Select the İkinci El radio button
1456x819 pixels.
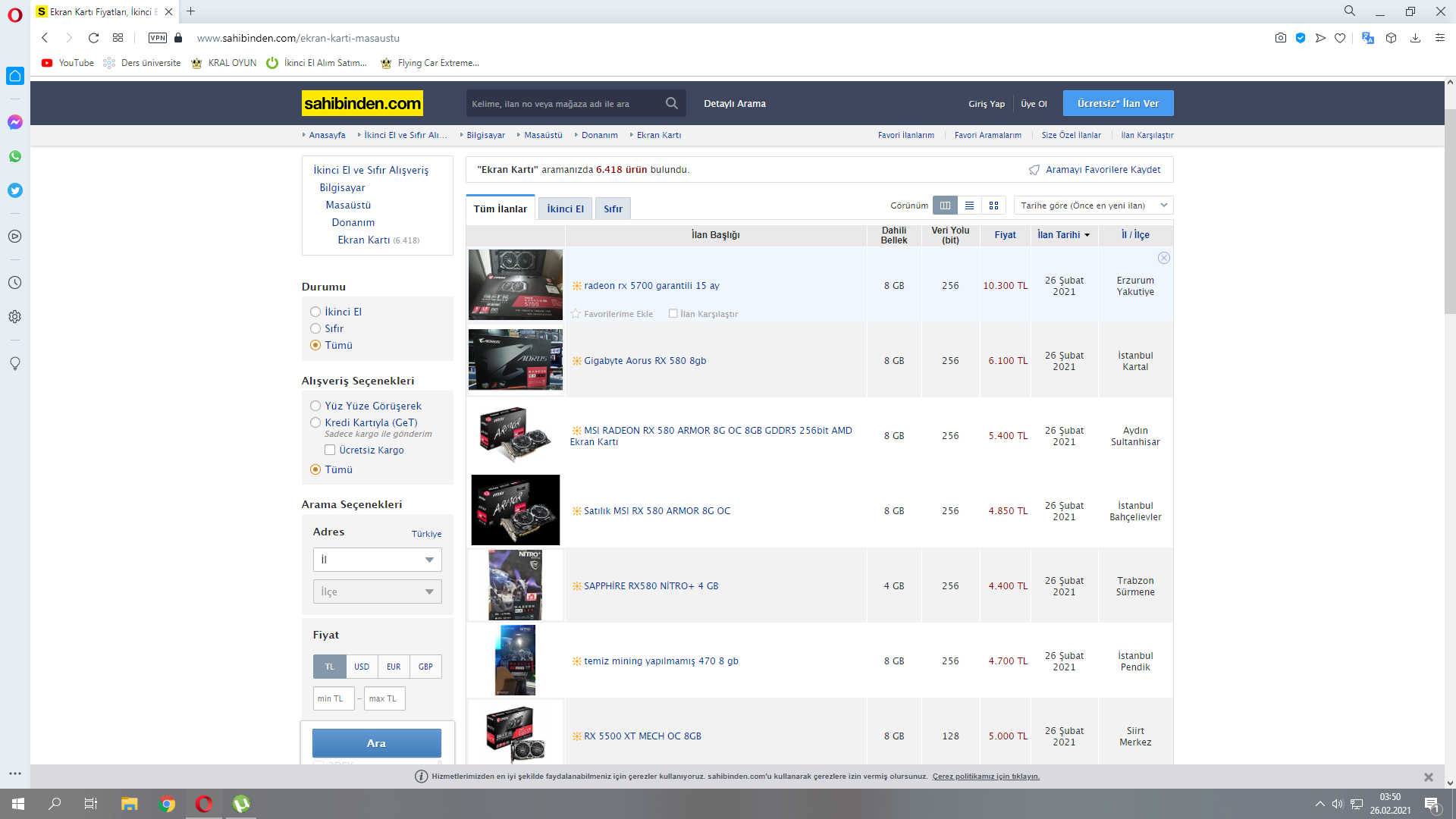(x=315, y=312)
